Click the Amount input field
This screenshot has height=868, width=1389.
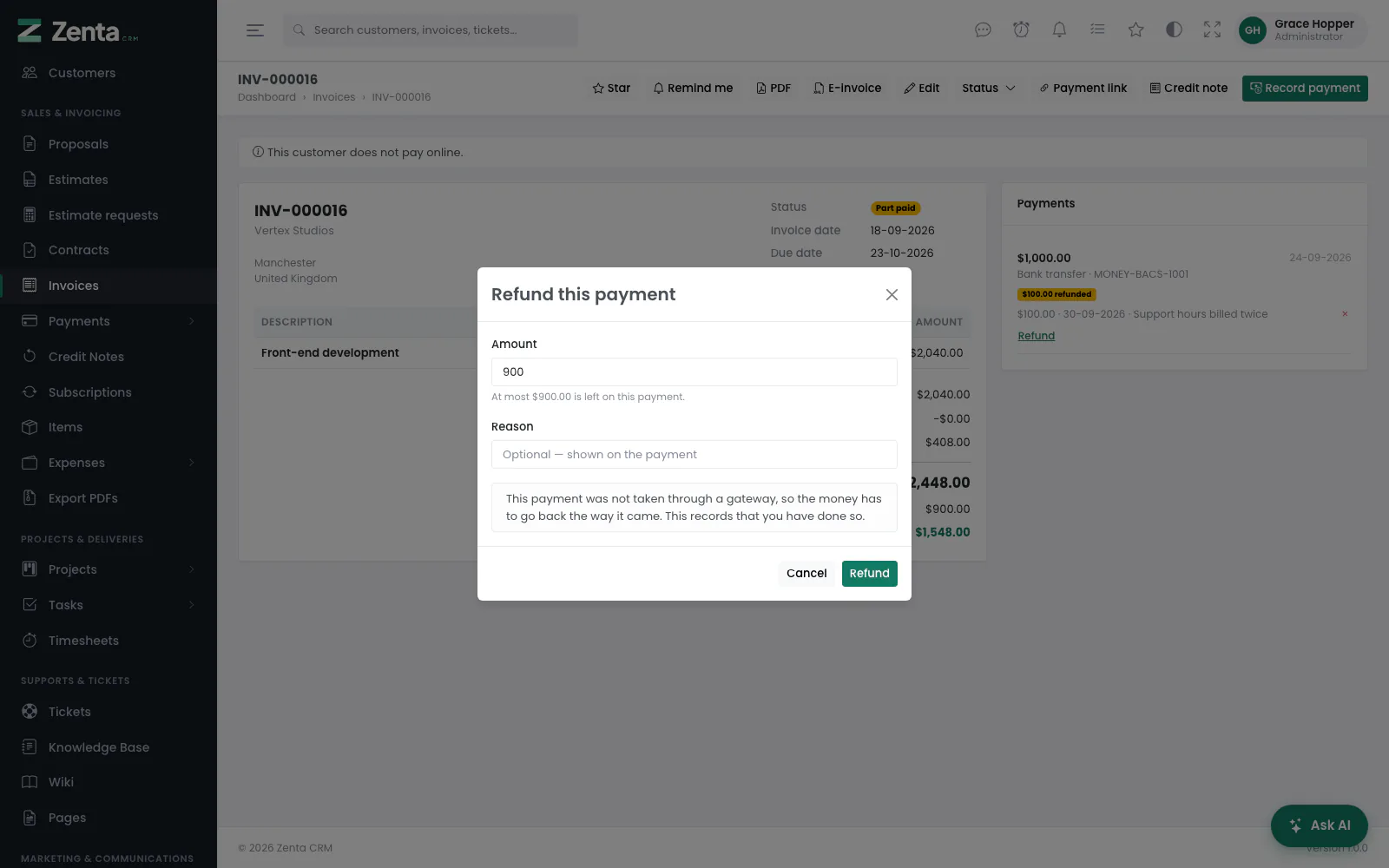click(x=694, y=372)
